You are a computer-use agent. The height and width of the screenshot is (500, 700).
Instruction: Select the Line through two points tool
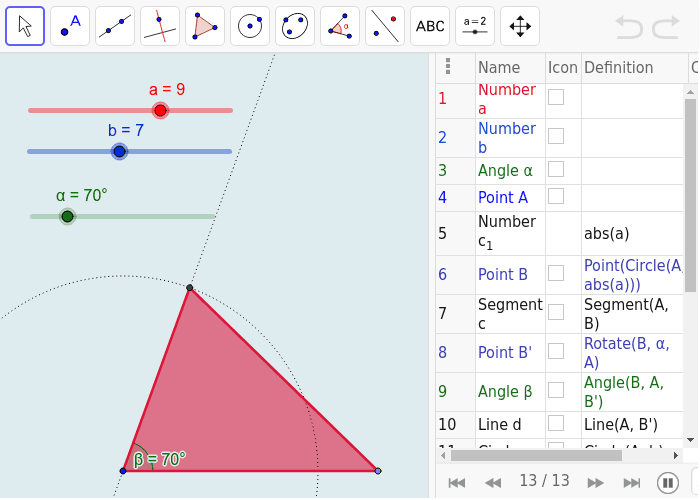[x=115, y=26]
